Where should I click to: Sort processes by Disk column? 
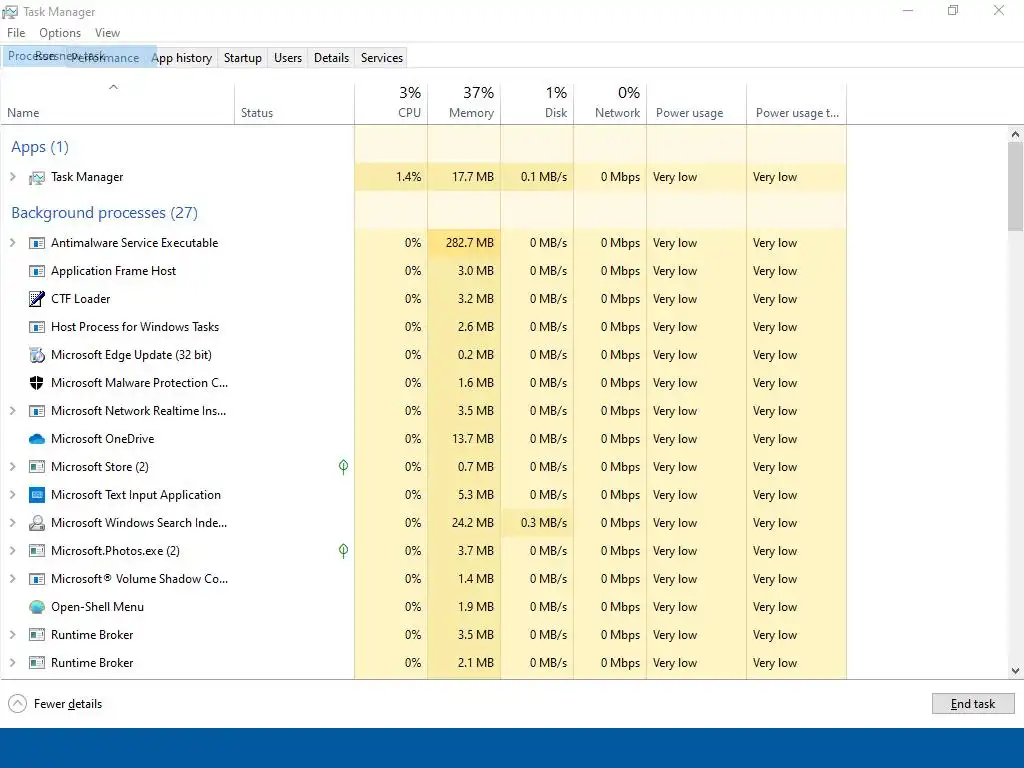click(x=537, y=104)
